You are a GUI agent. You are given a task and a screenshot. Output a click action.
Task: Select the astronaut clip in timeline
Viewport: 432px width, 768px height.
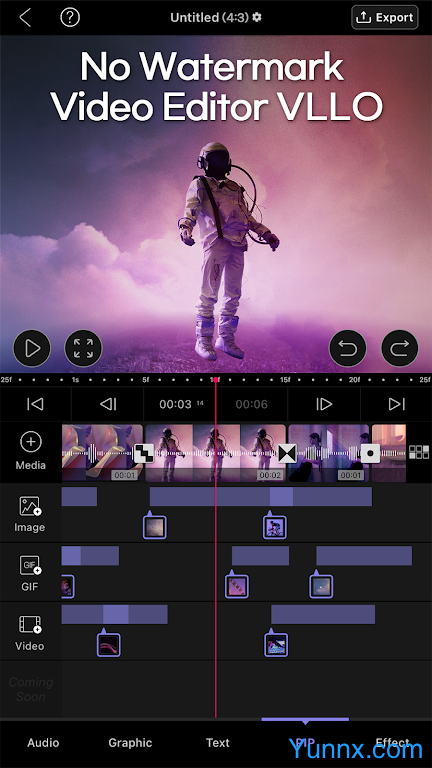(216, 453)
